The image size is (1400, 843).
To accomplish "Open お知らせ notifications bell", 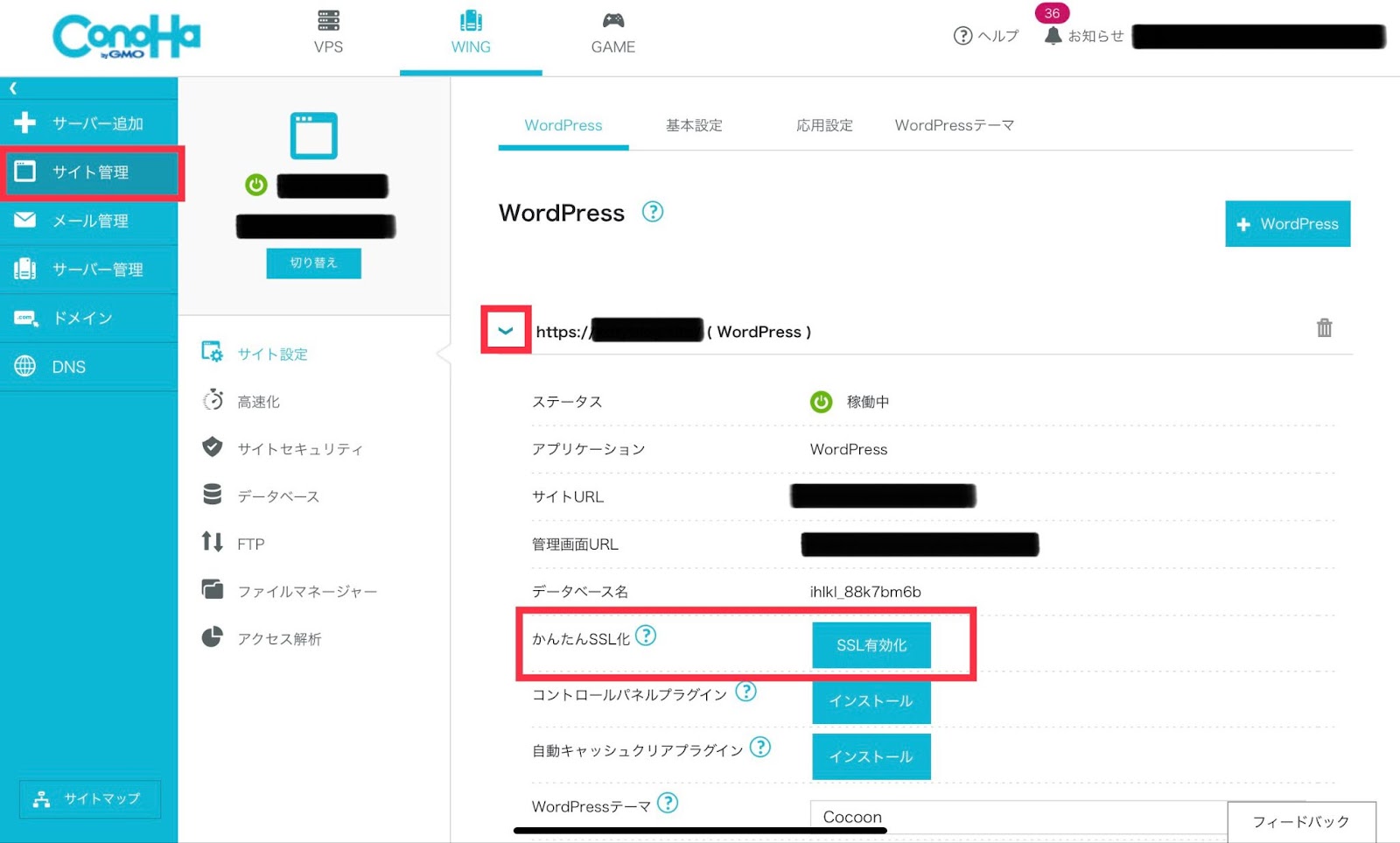I will pos(1083,36).
